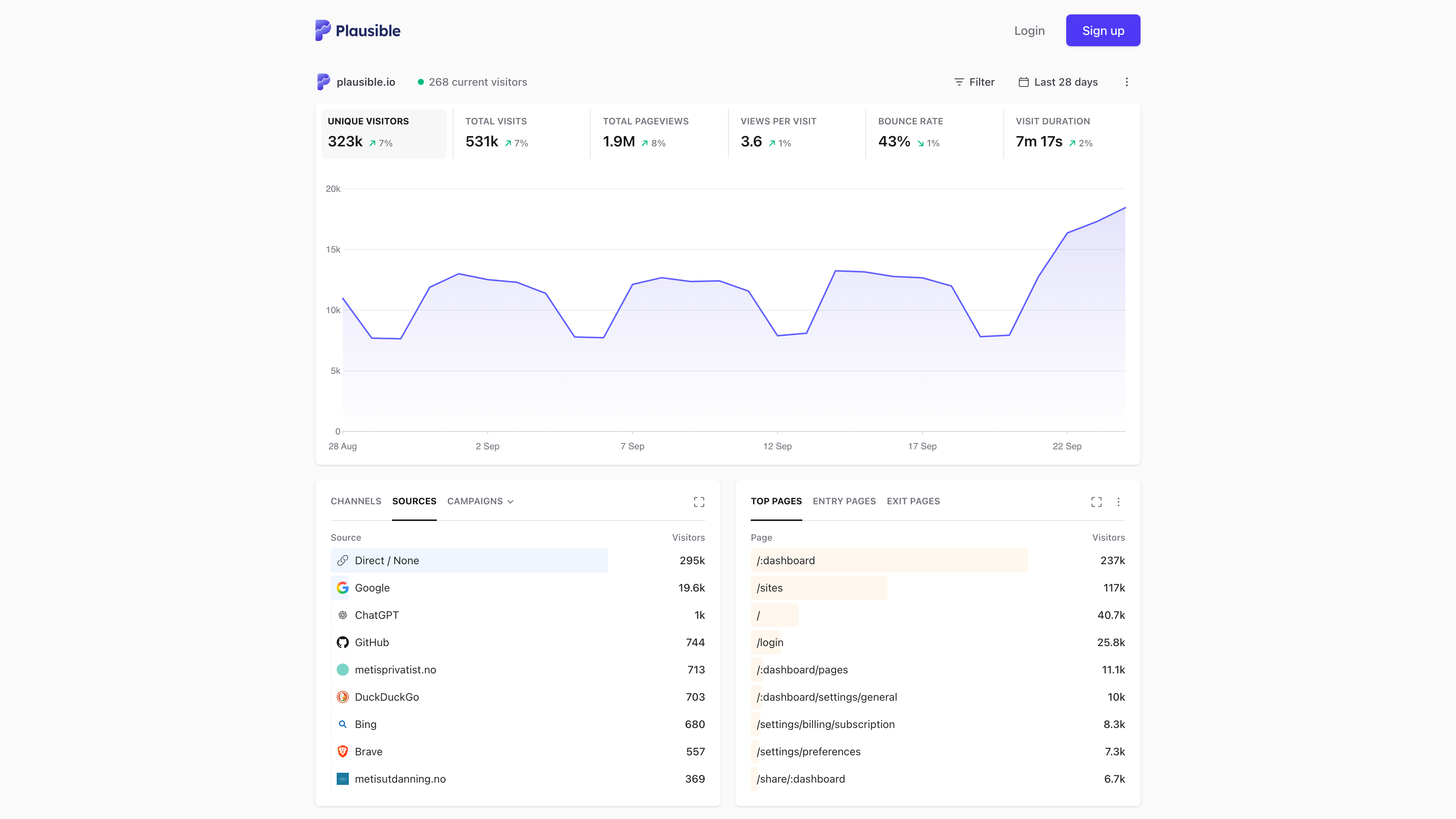Filter by Bing source

click(365, 724)
